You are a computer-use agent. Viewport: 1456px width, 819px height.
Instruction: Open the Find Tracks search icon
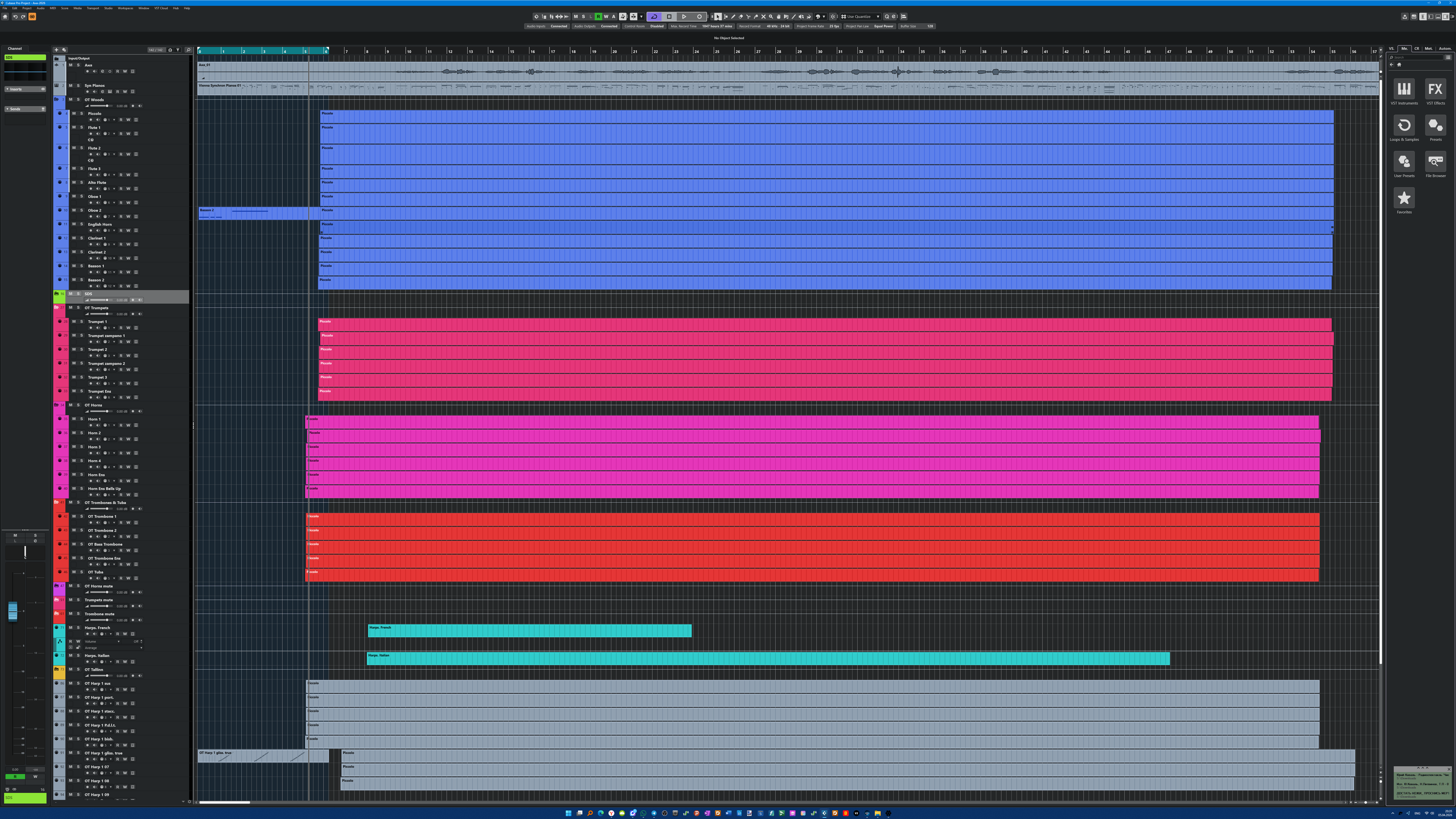pyautogui.click(x=188, y=50)
